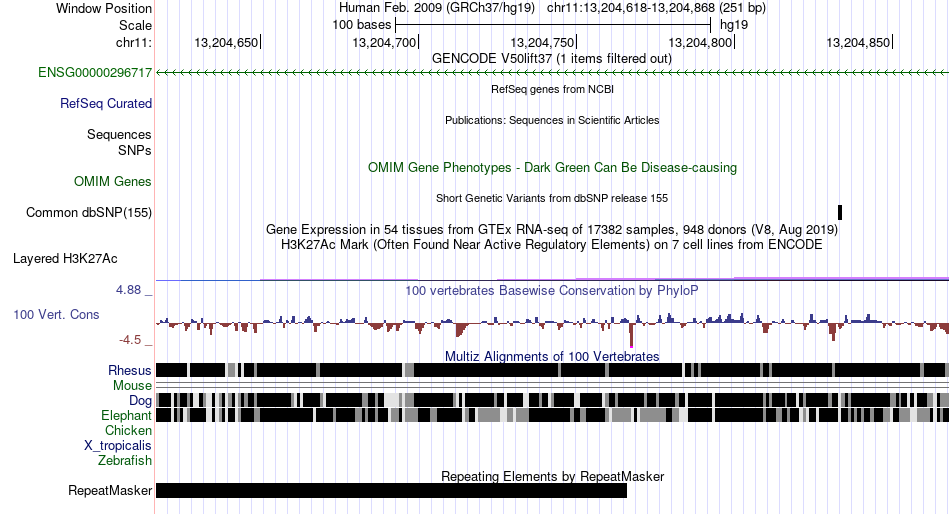Click the Sequences track label

pos(119,135)
